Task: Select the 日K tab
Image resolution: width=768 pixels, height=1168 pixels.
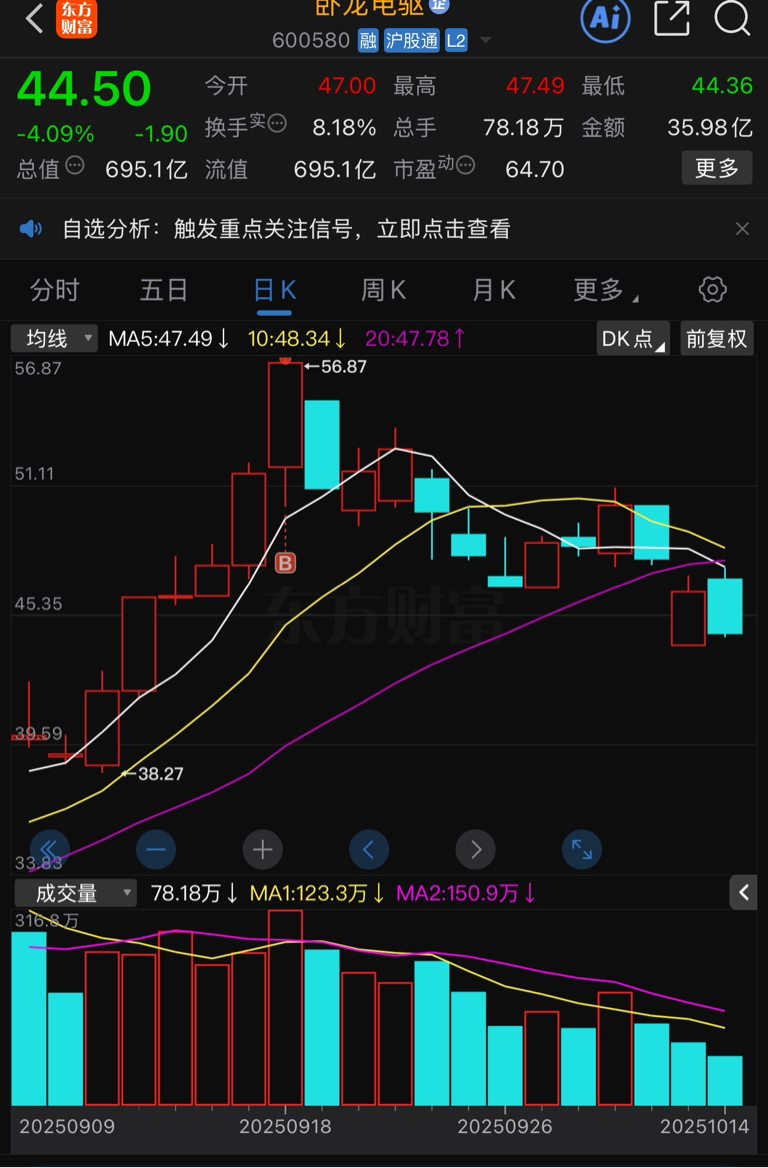Action: pyautogui.click(x=275, y=290)
